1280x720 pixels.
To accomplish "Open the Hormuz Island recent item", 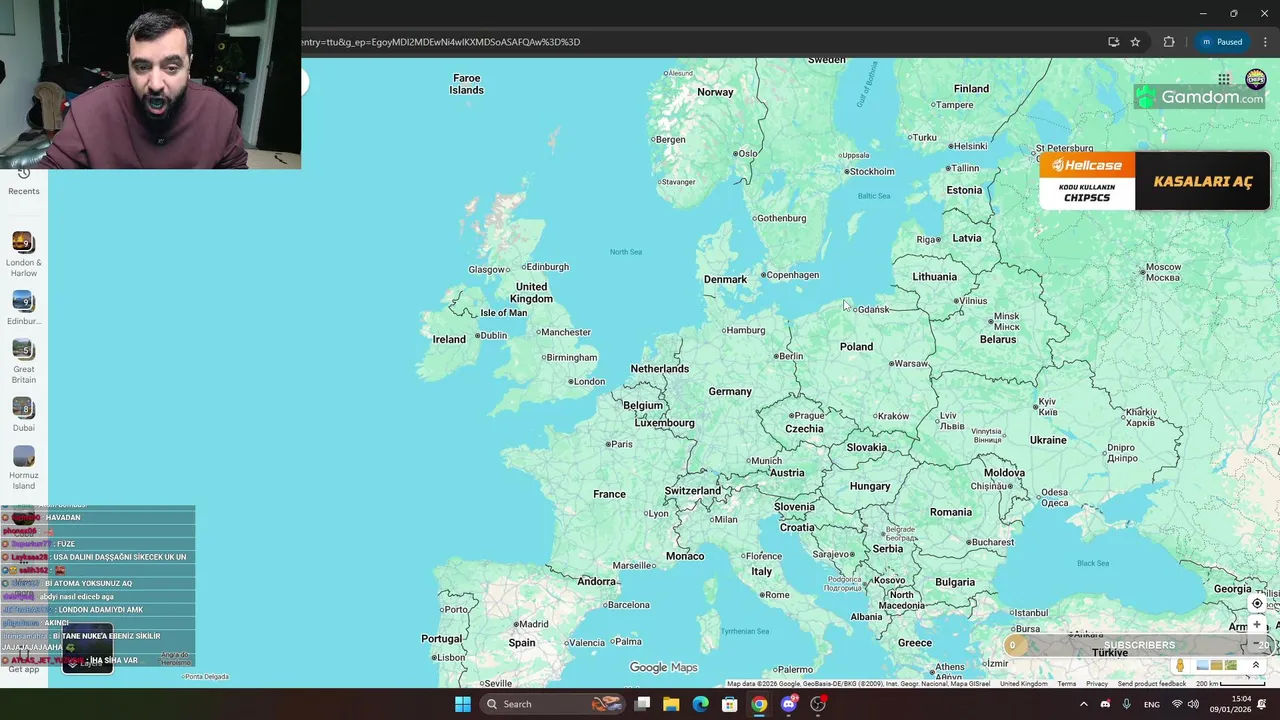I will tap(24, 468).
